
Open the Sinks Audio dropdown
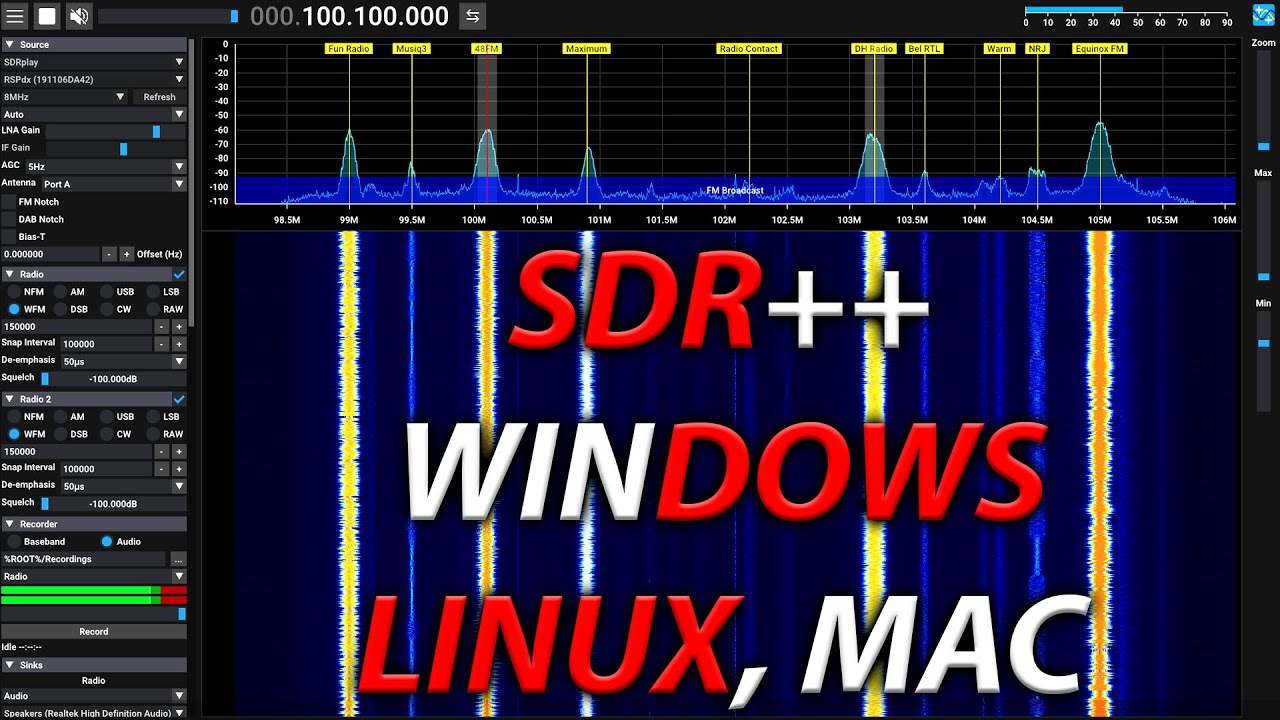tap(94, 696)
